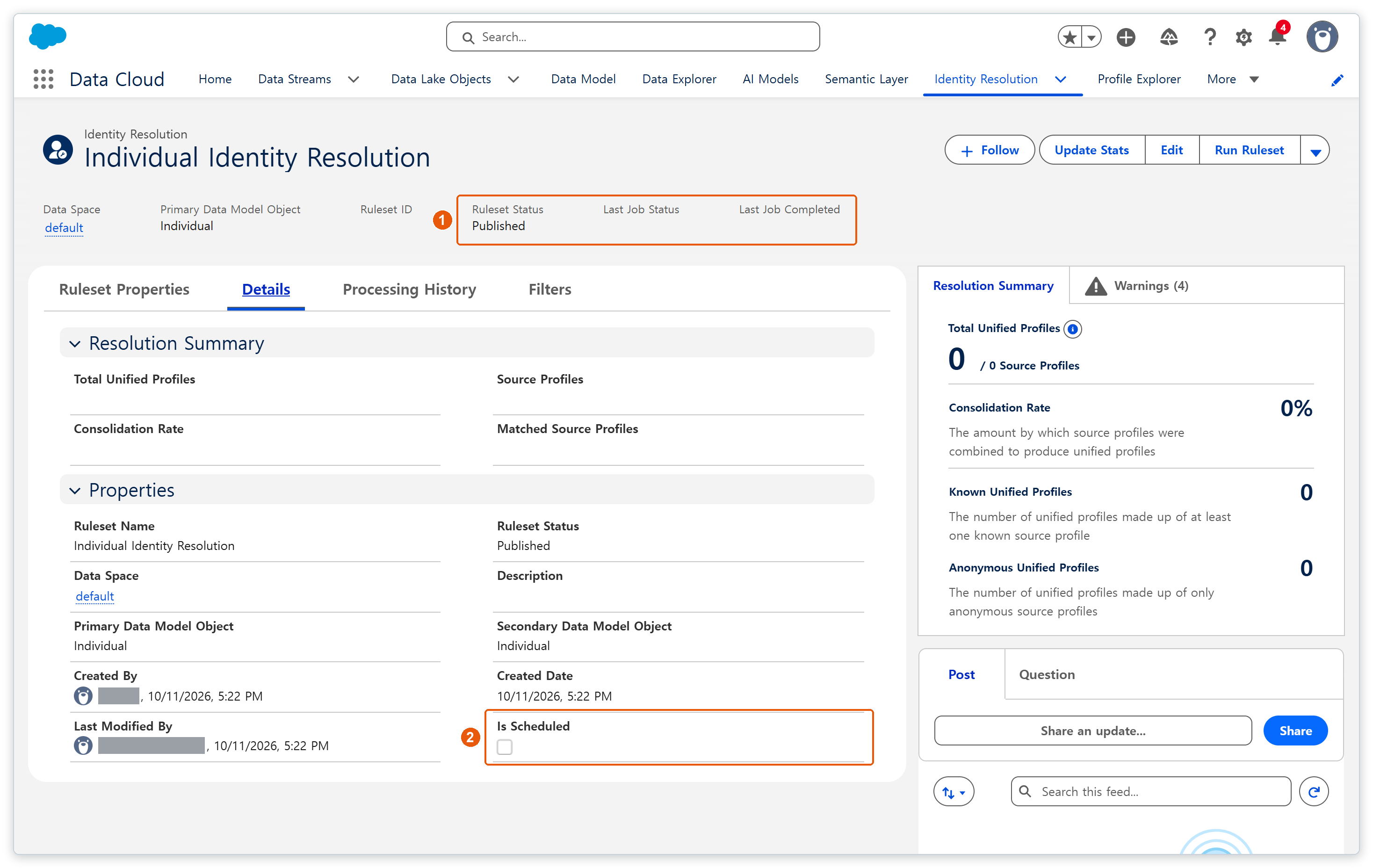1373x868 pixels.
Task: Click the Last Modified By user avatar
Action: [x=83, y=745]
